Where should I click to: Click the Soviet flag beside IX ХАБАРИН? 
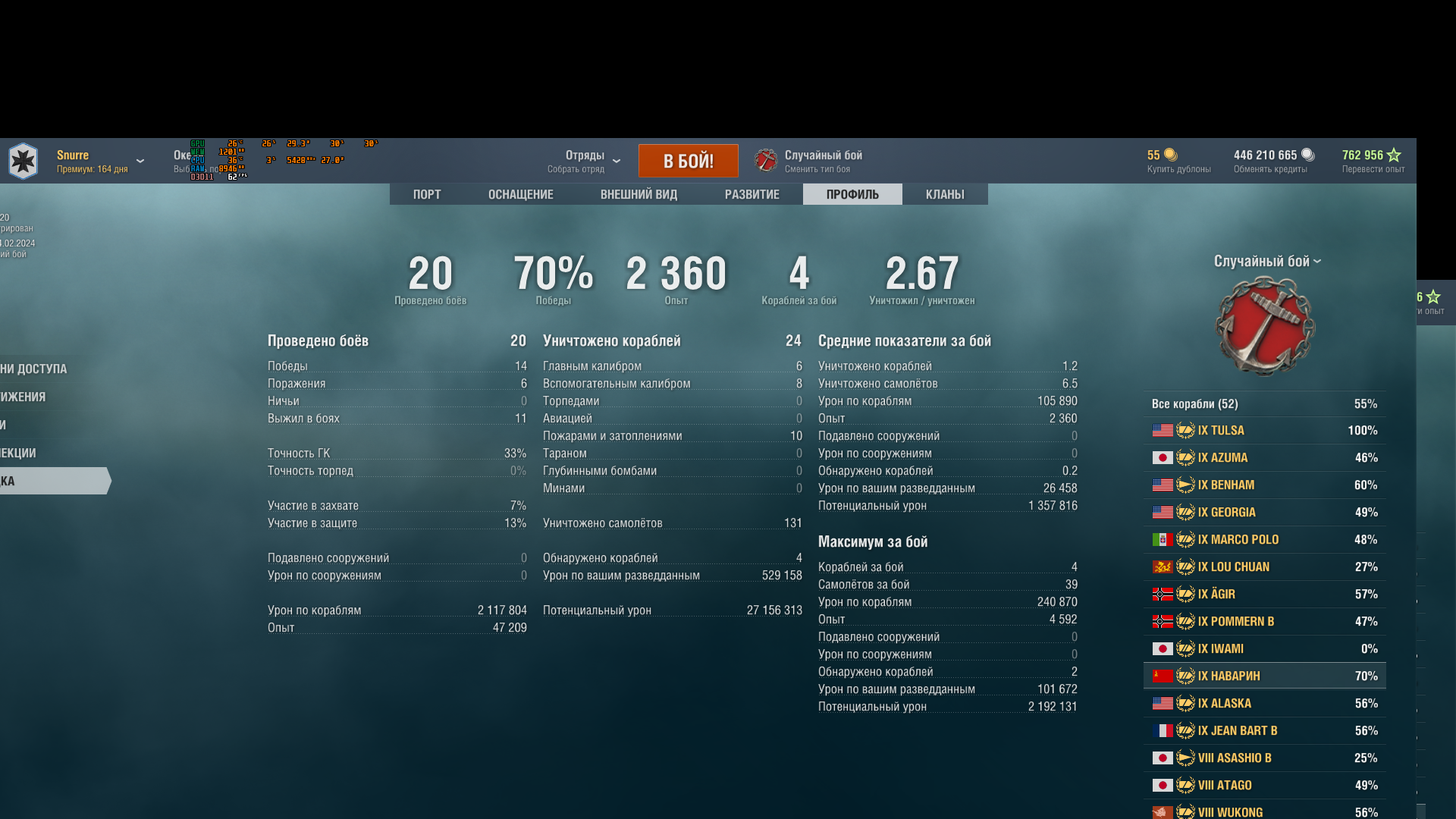click(x=1162, y=676)
